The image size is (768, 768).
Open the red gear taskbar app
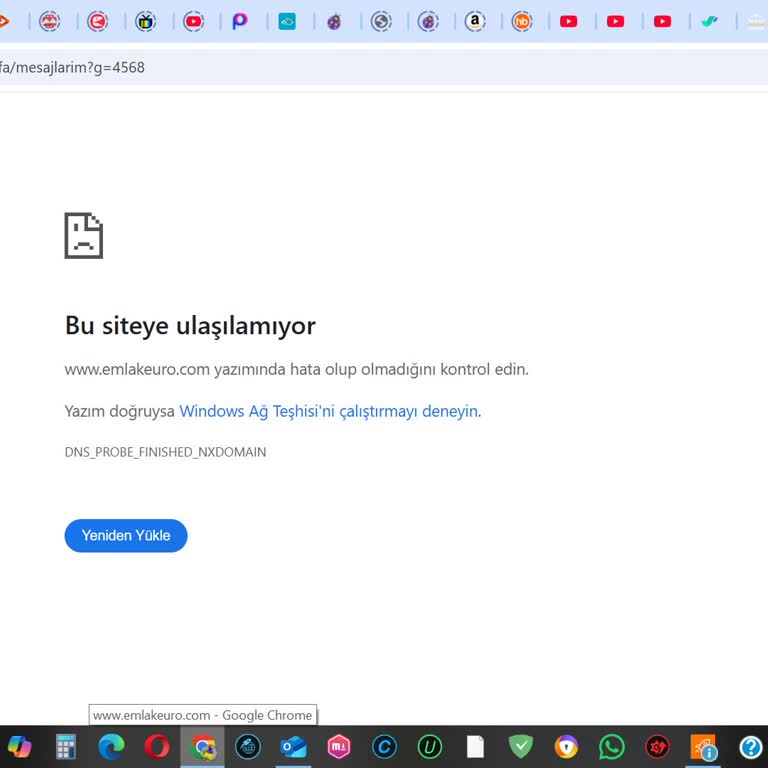(x=657, y=747)
